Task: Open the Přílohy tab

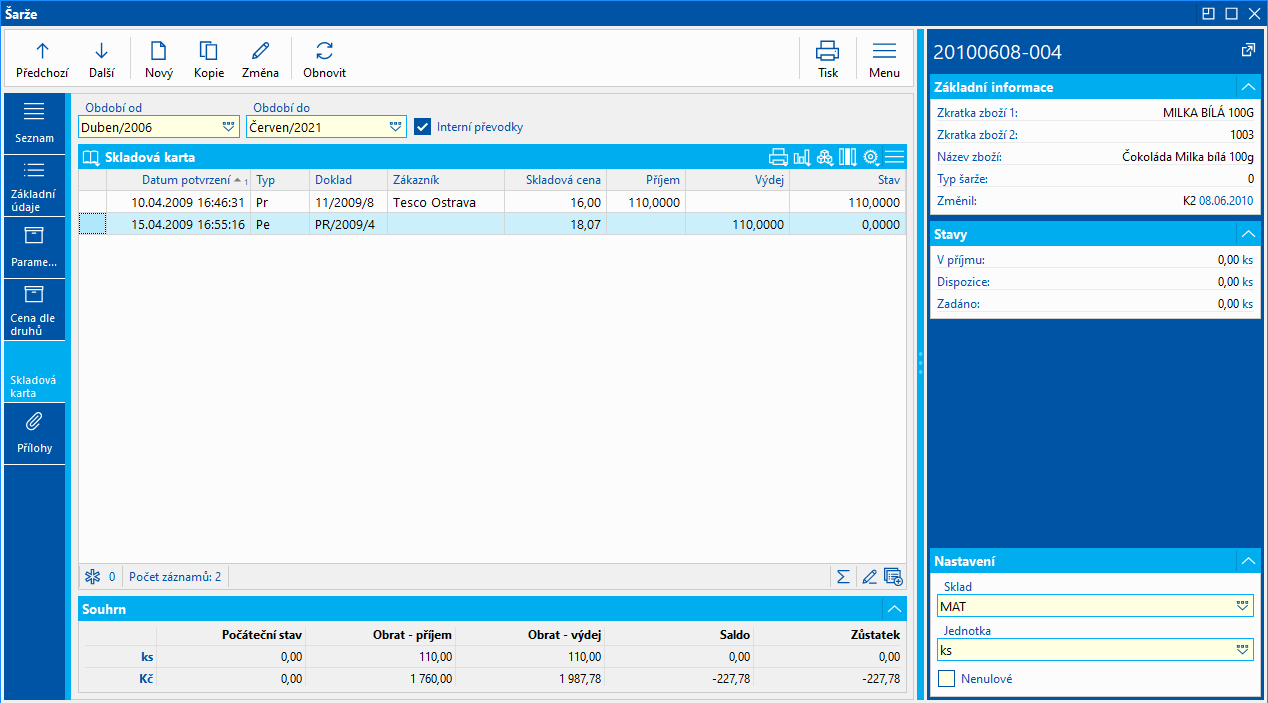Action: coord(34,433)
